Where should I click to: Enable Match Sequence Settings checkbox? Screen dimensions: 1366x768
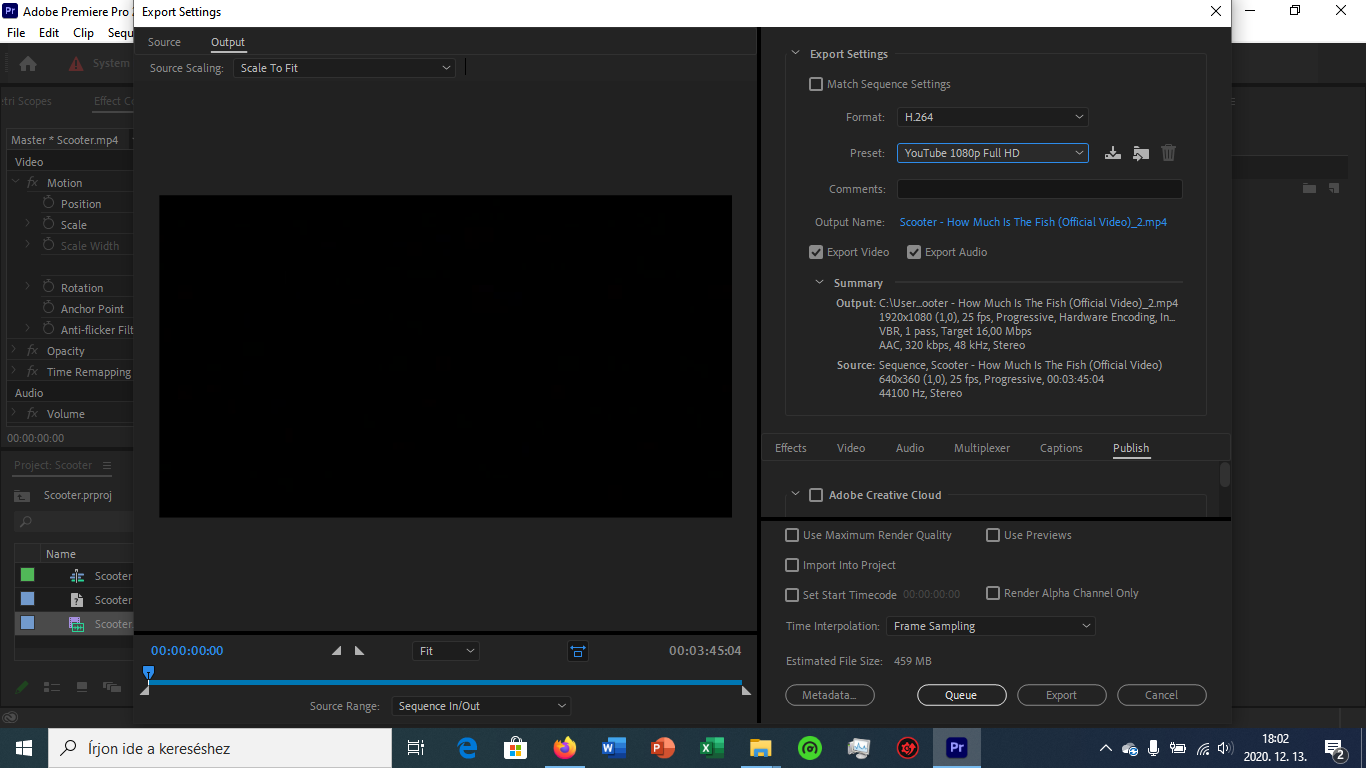tap(816, 84)
